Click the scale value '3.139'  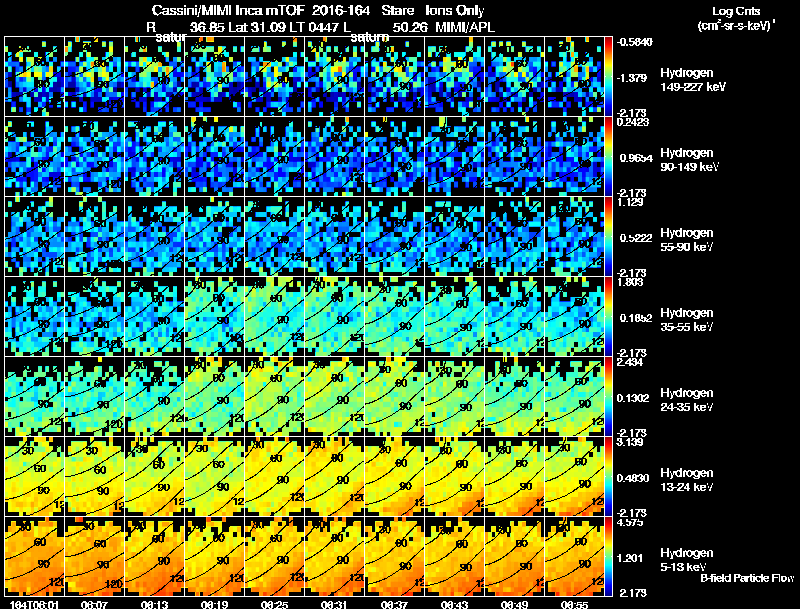[x=630, y=442]
